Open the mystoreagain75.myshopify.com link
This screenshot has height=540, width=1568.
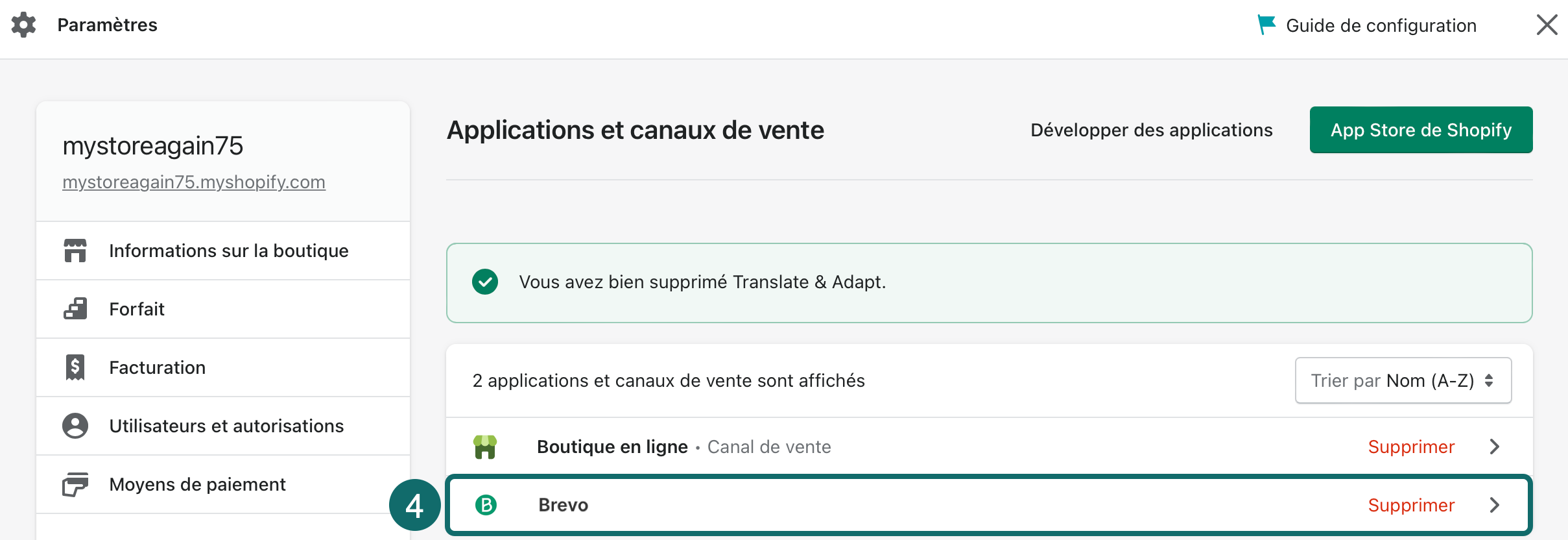[194, 182]
